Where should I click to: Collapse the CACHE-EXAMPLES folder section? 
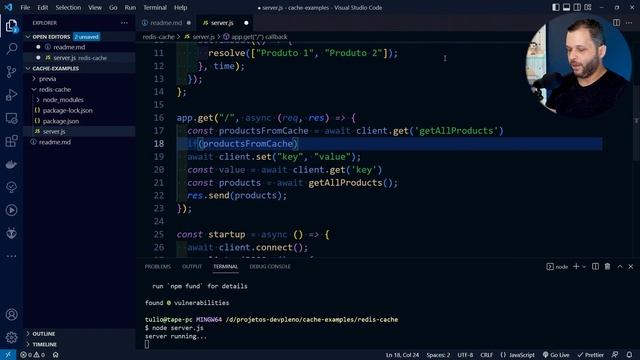point(56,68)
